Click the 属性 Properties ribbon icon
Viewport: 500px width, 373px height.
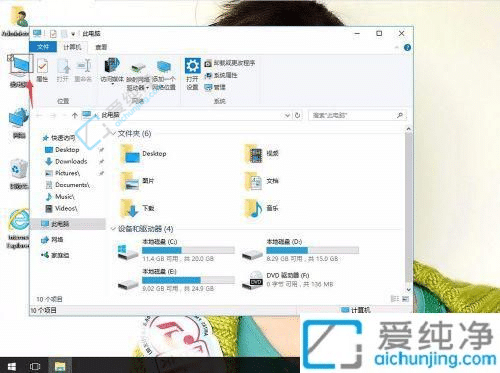(42, 70)
